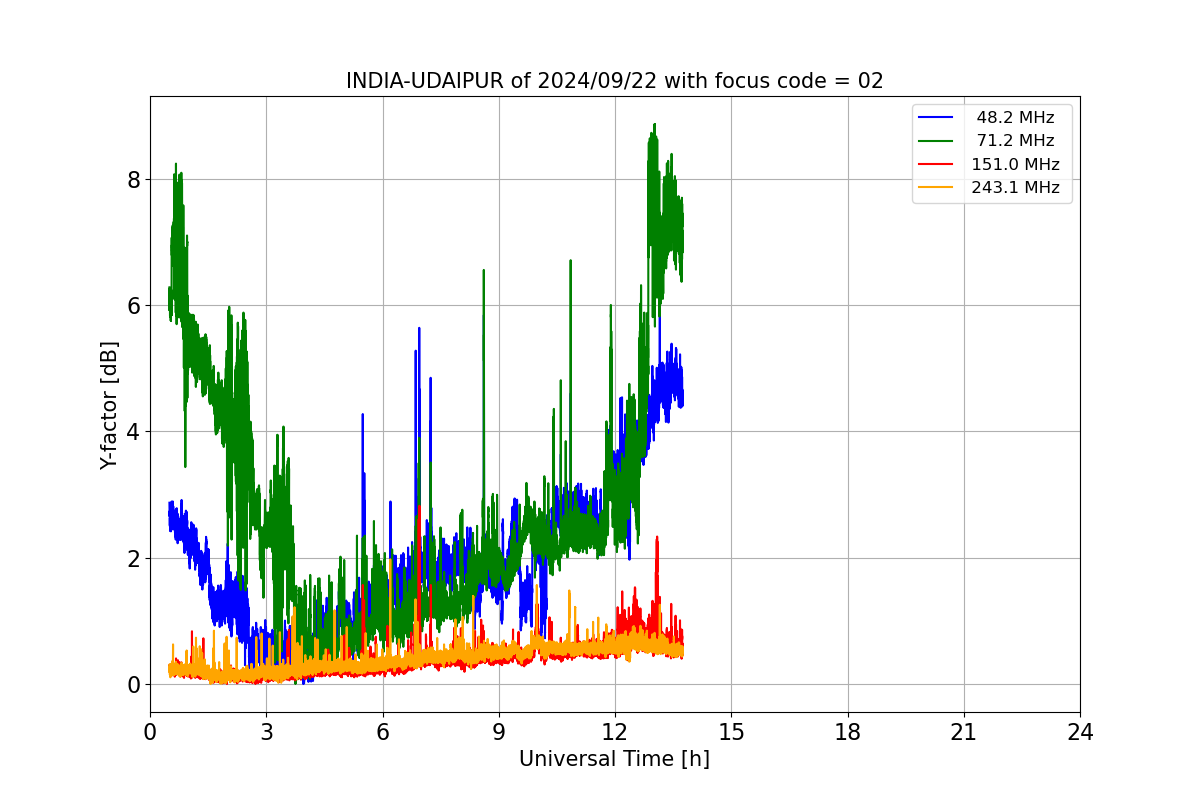Click the blue line swatch in legend
This screenshot has height=800, width=1200.
click(936, 118)
